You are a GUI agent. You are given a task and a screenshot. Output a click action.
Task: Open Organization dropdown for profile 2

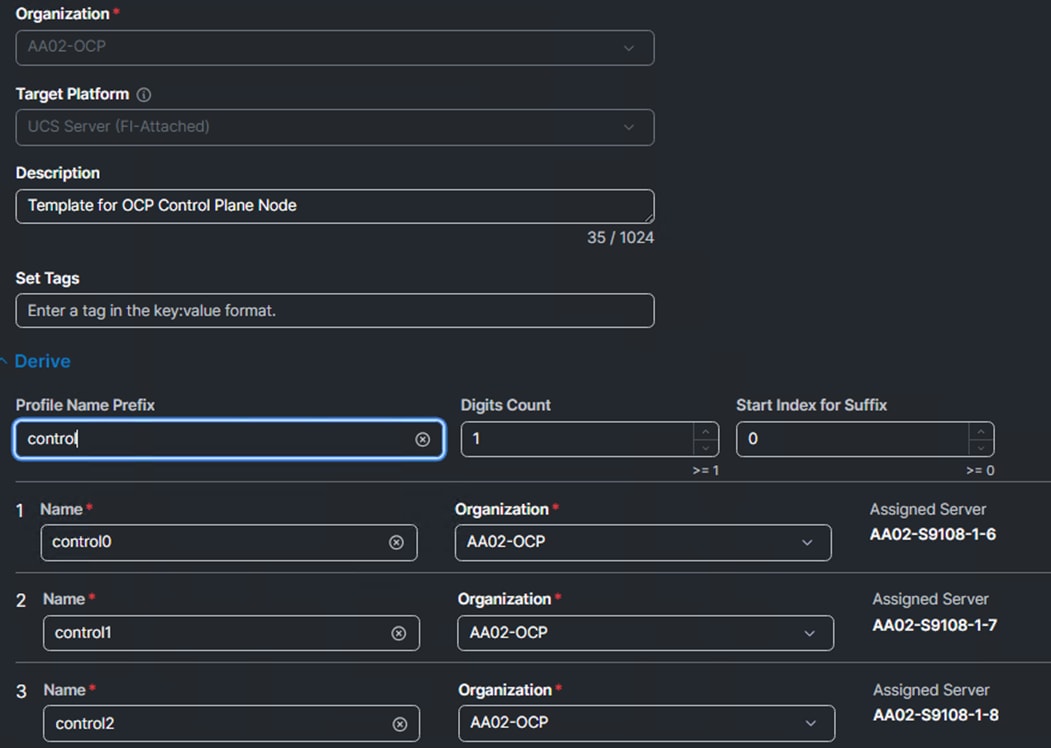click(x=645, y=633)
